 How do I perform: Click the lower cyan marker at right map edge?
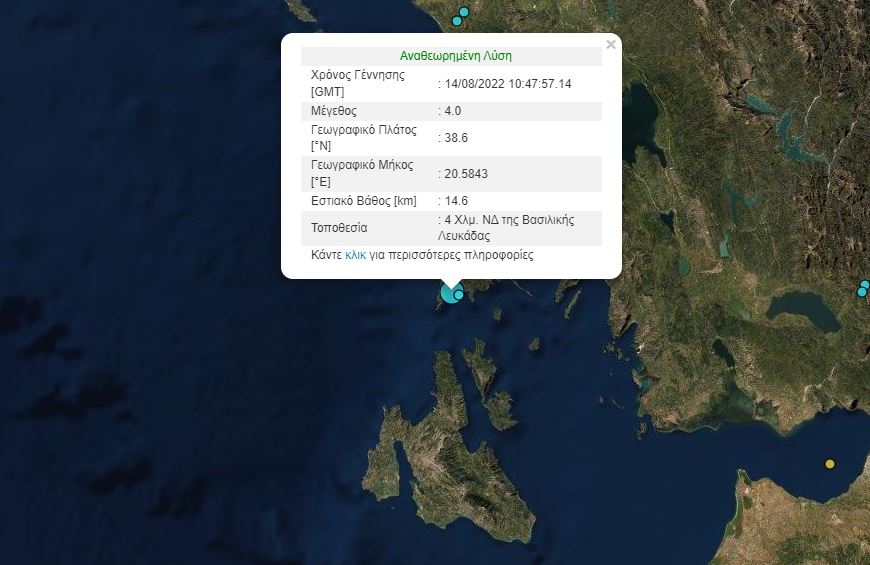coord(861,293)
